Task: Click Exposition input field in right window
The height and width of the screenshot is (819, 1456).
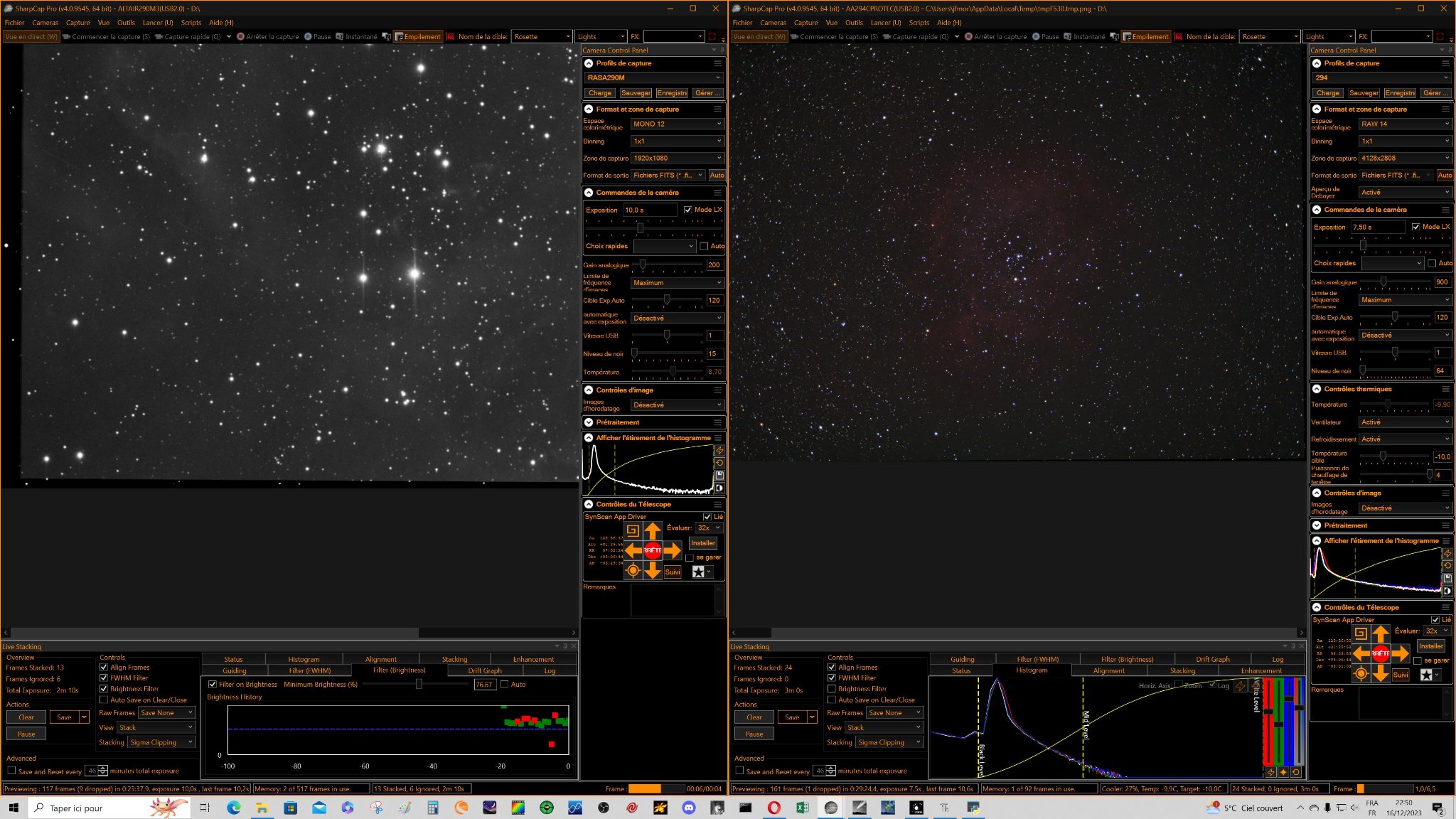Action: [1379, 227]
